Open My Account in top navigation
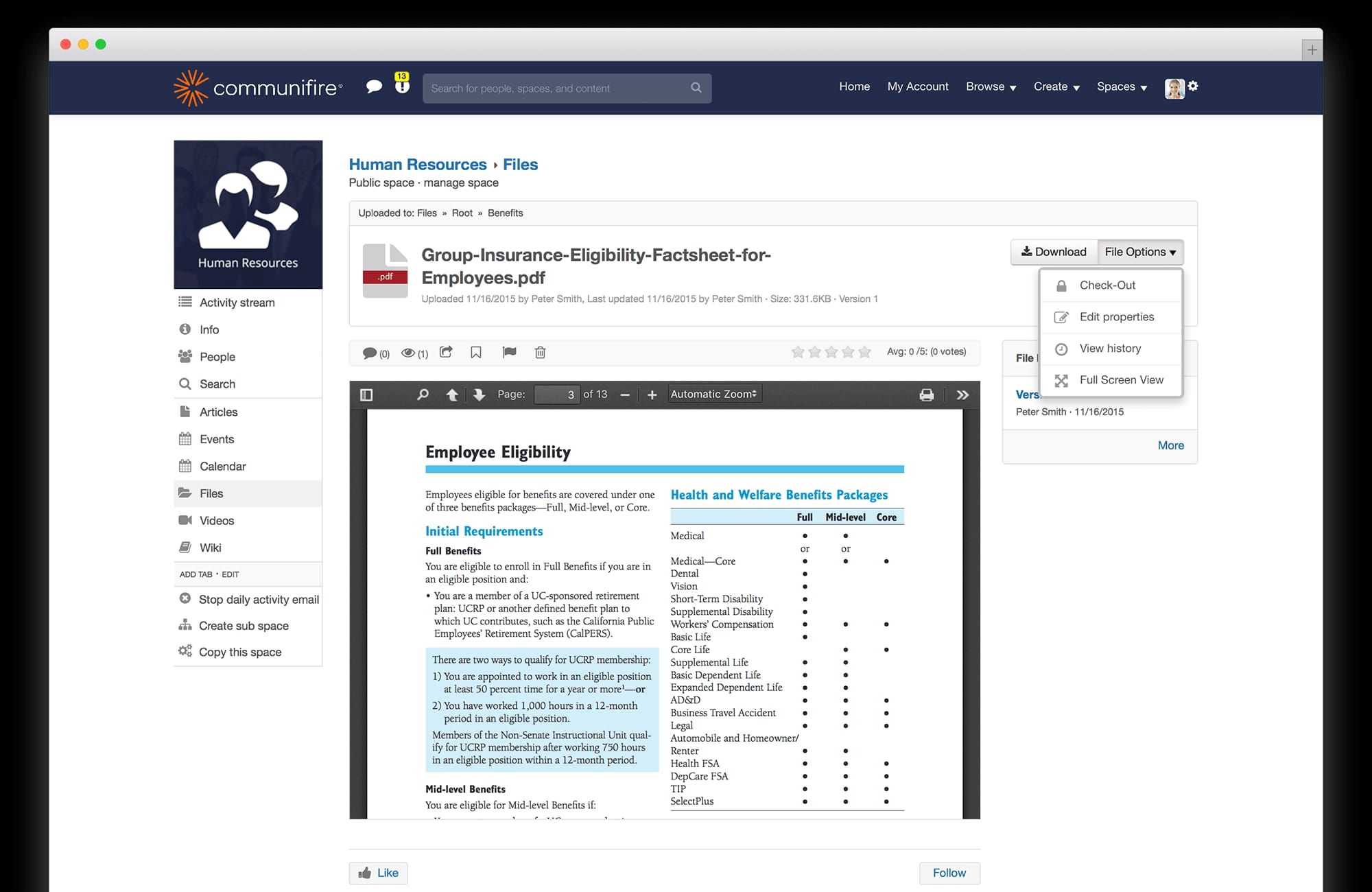The image size is (1372, 892). 918,86
